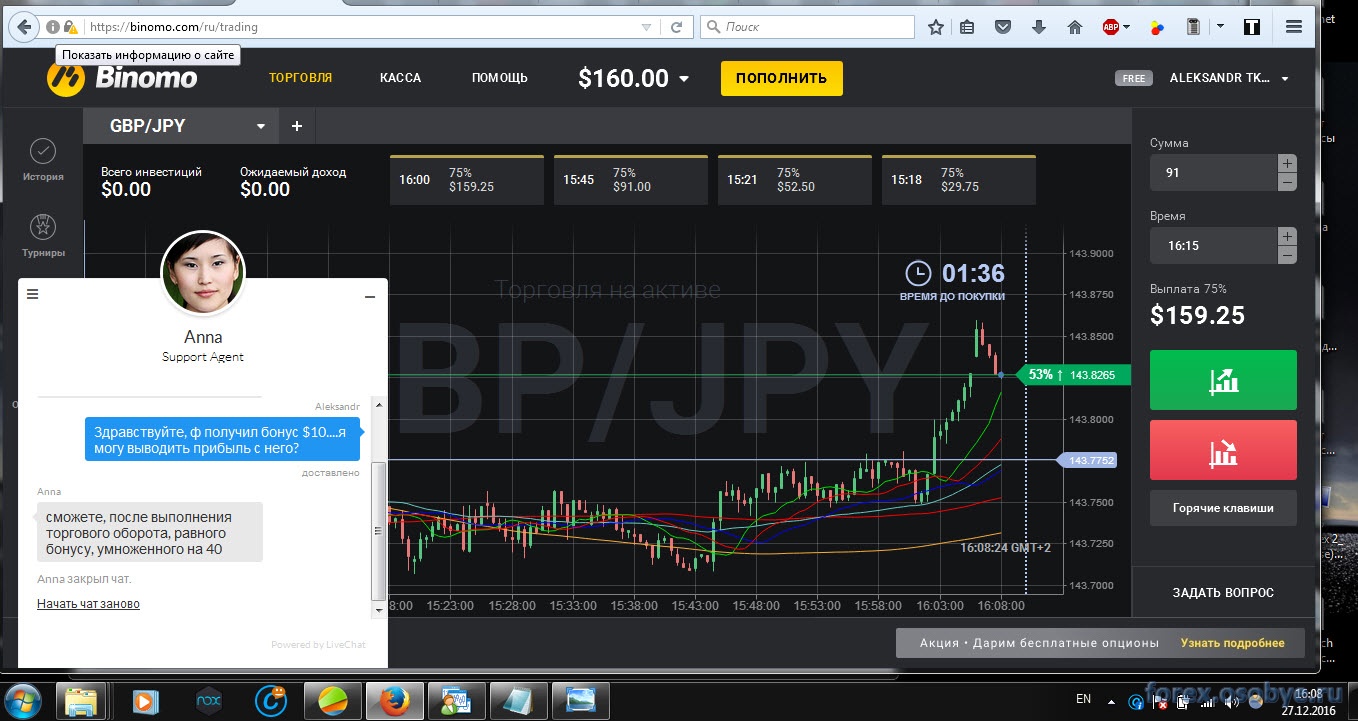Click the Firefox back arrow
1358x721 pixels.
pyautogui.click(x=25, y=27)
